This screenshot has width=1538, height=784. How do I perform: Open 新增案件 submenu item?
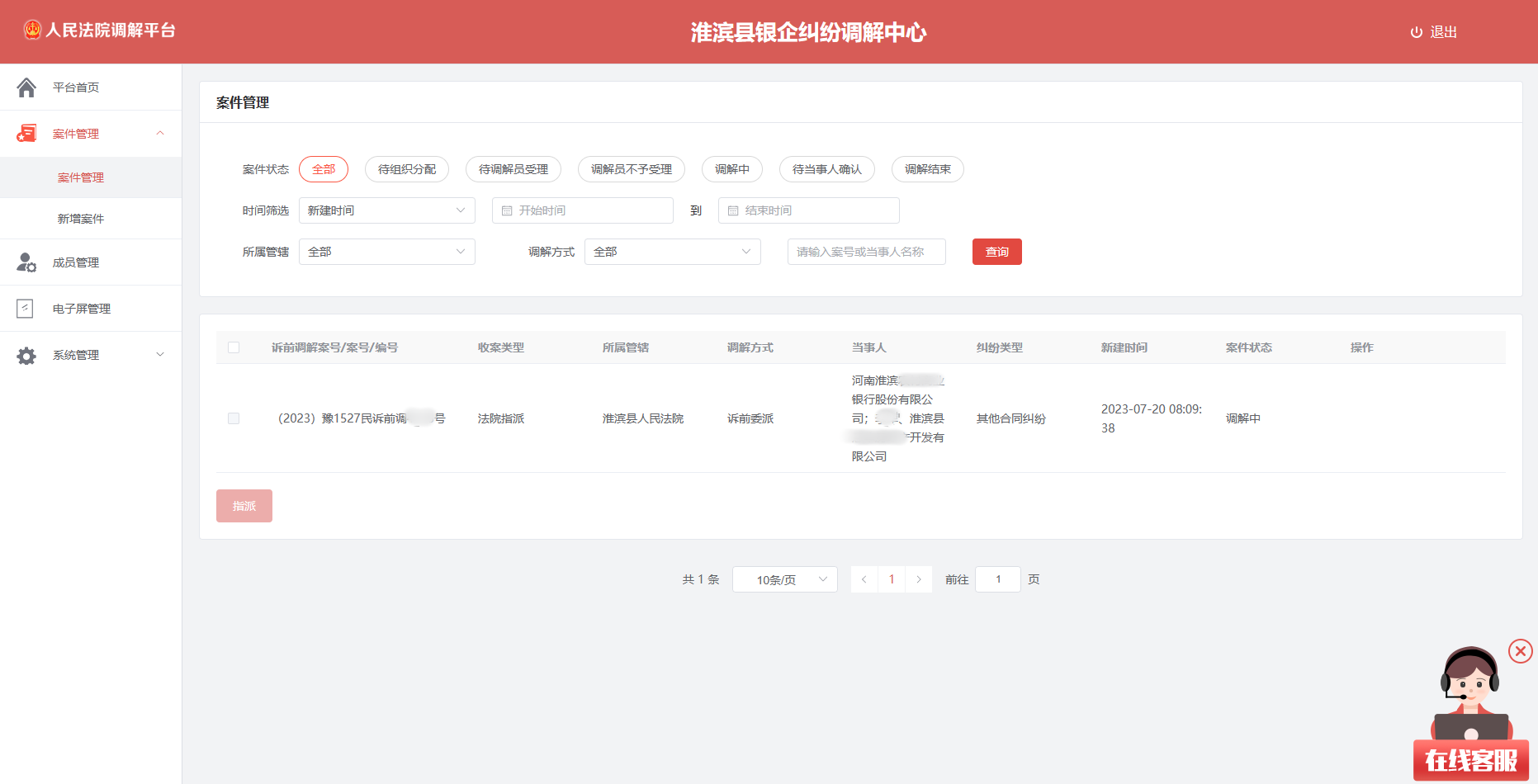click(91, 219)
